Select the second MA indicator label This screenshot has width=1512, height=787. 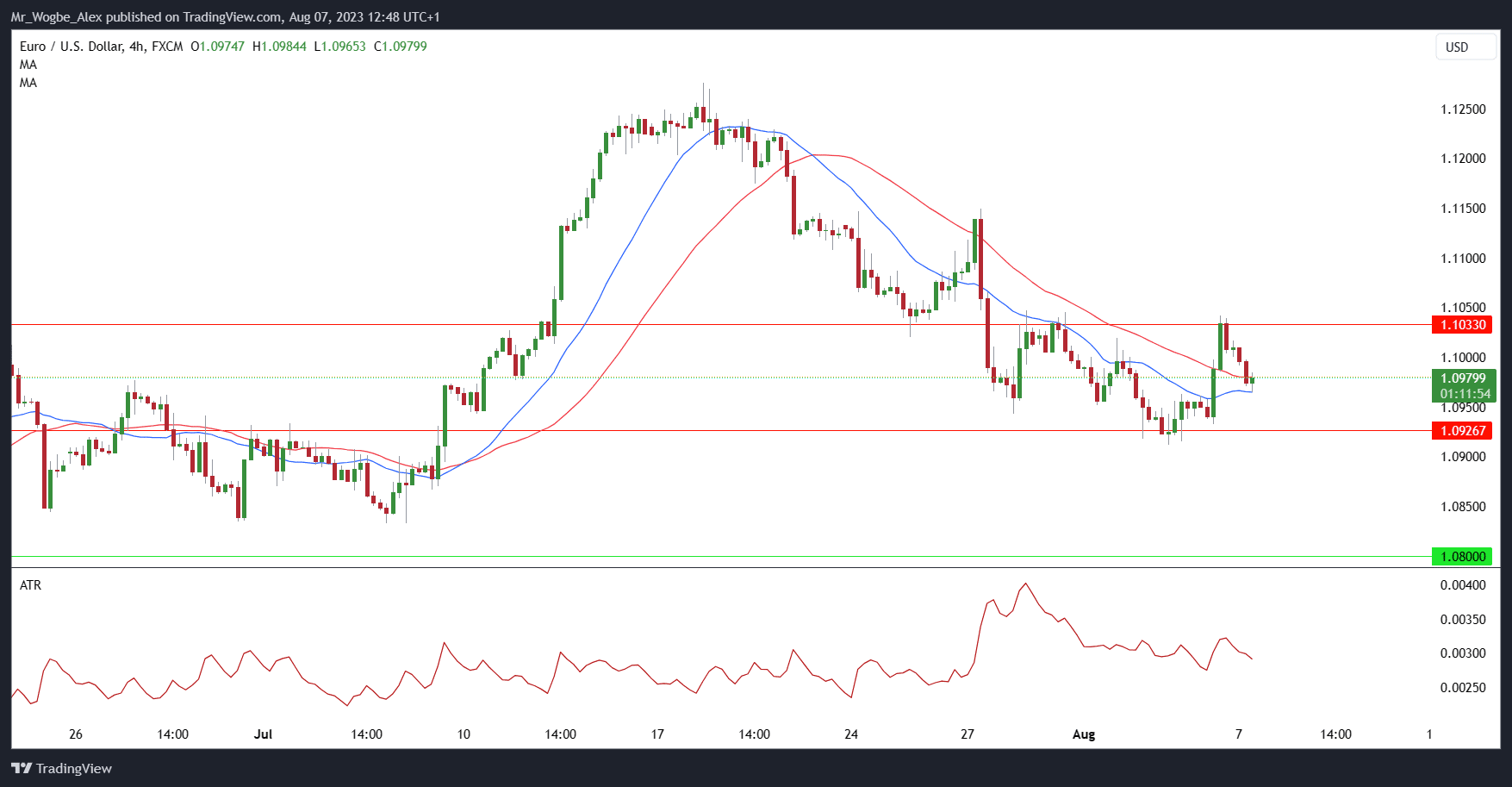[x=28, y=83]
